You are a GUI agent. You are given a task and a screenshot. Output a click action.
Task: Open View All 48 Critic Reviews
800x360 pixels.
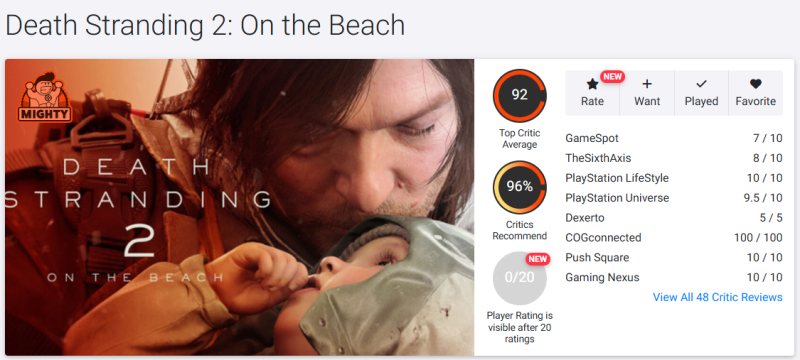click(717, 297)
